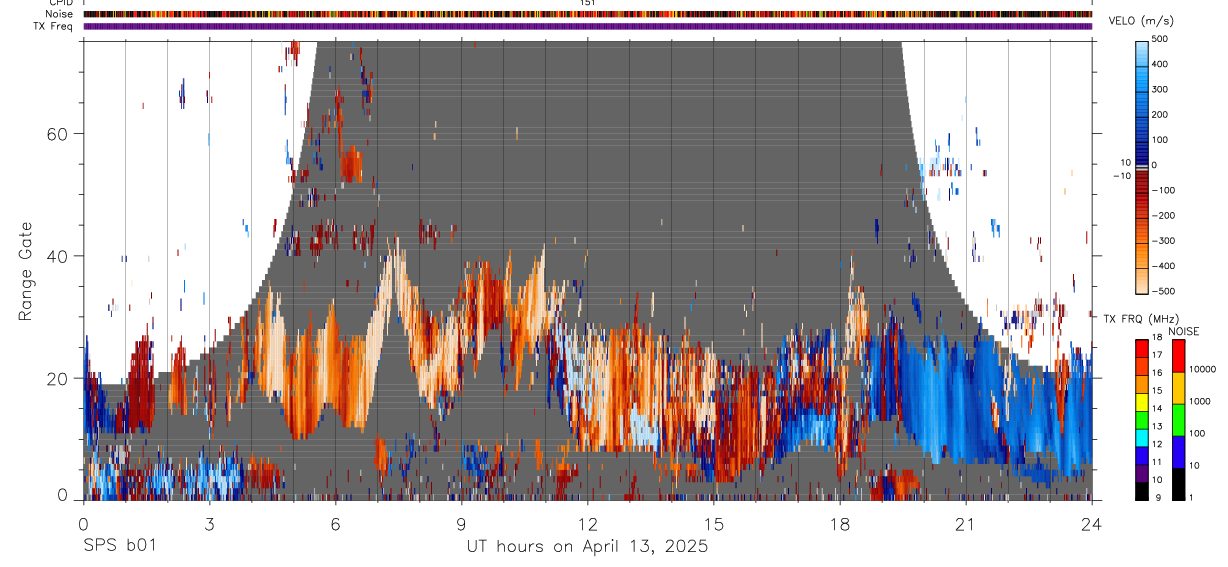Viewport: 1228px width, 567px height.
Task: Click the -10 label beside velocity scale
Action: click(x=1120, y=176)
